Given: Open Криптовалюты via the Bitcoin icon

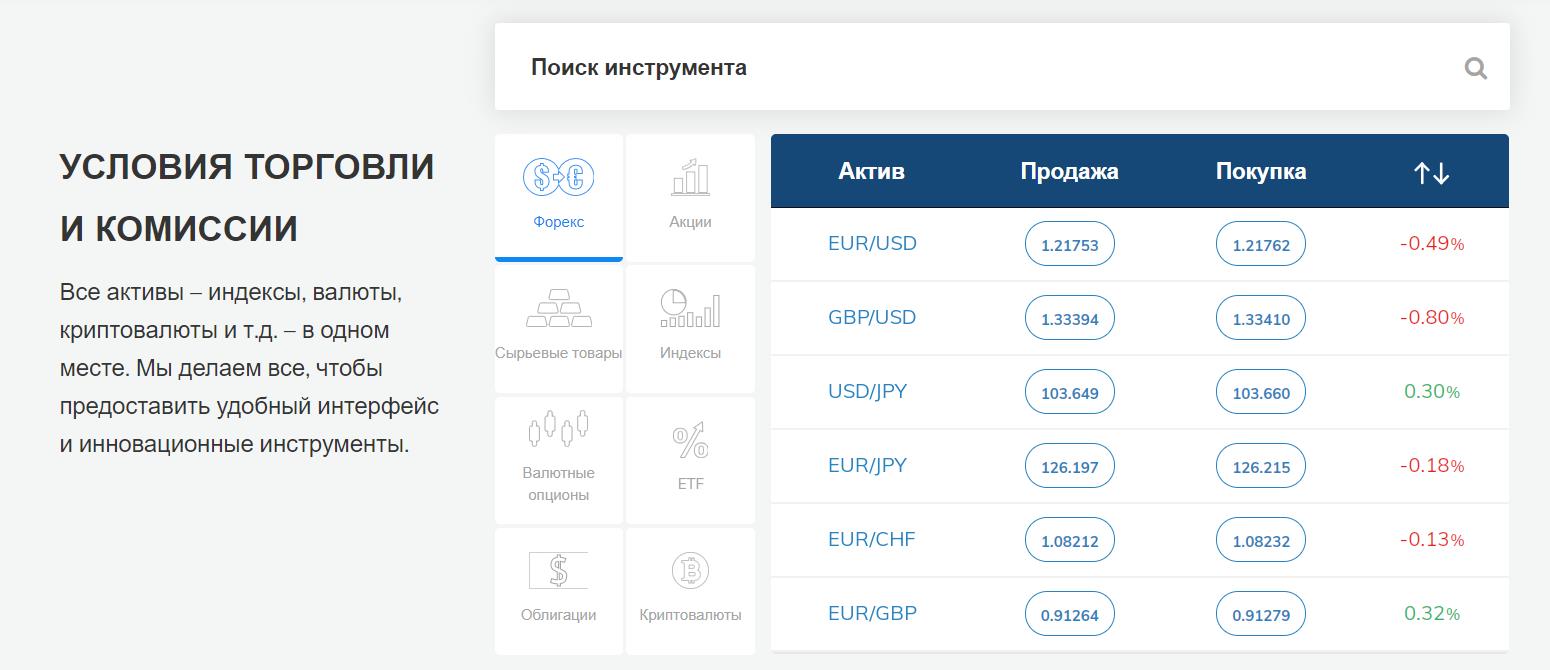Looking at the screenshot, I should 690,572.
